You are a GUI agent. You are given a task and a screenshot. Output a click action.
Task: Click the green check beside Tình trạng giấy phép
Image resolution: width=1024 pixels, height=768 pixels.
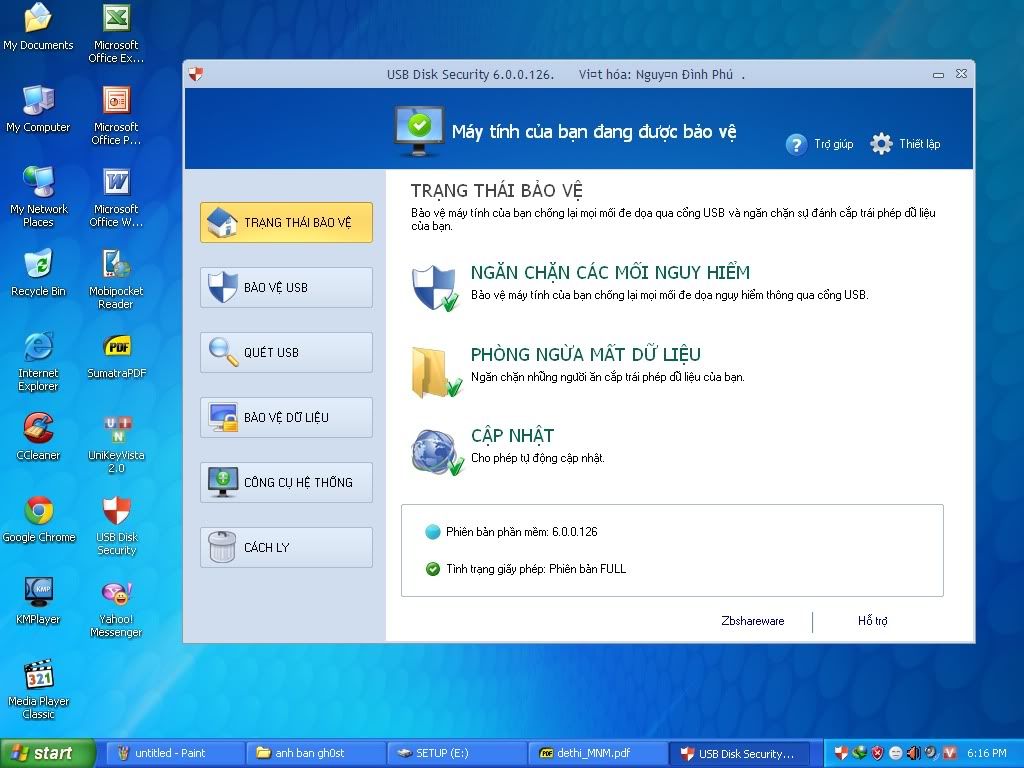[432, 569]
